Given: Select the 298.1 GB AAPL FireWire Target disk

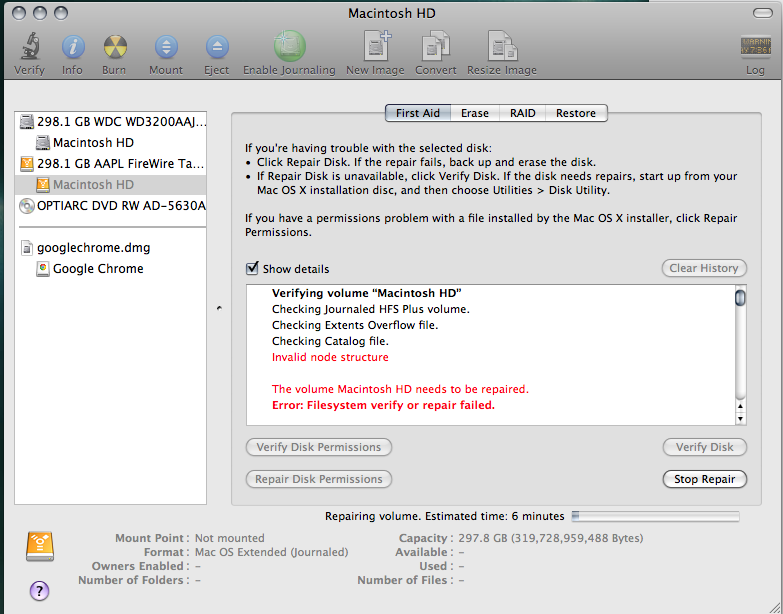Looking at the screenshot, I should point(111,163).
